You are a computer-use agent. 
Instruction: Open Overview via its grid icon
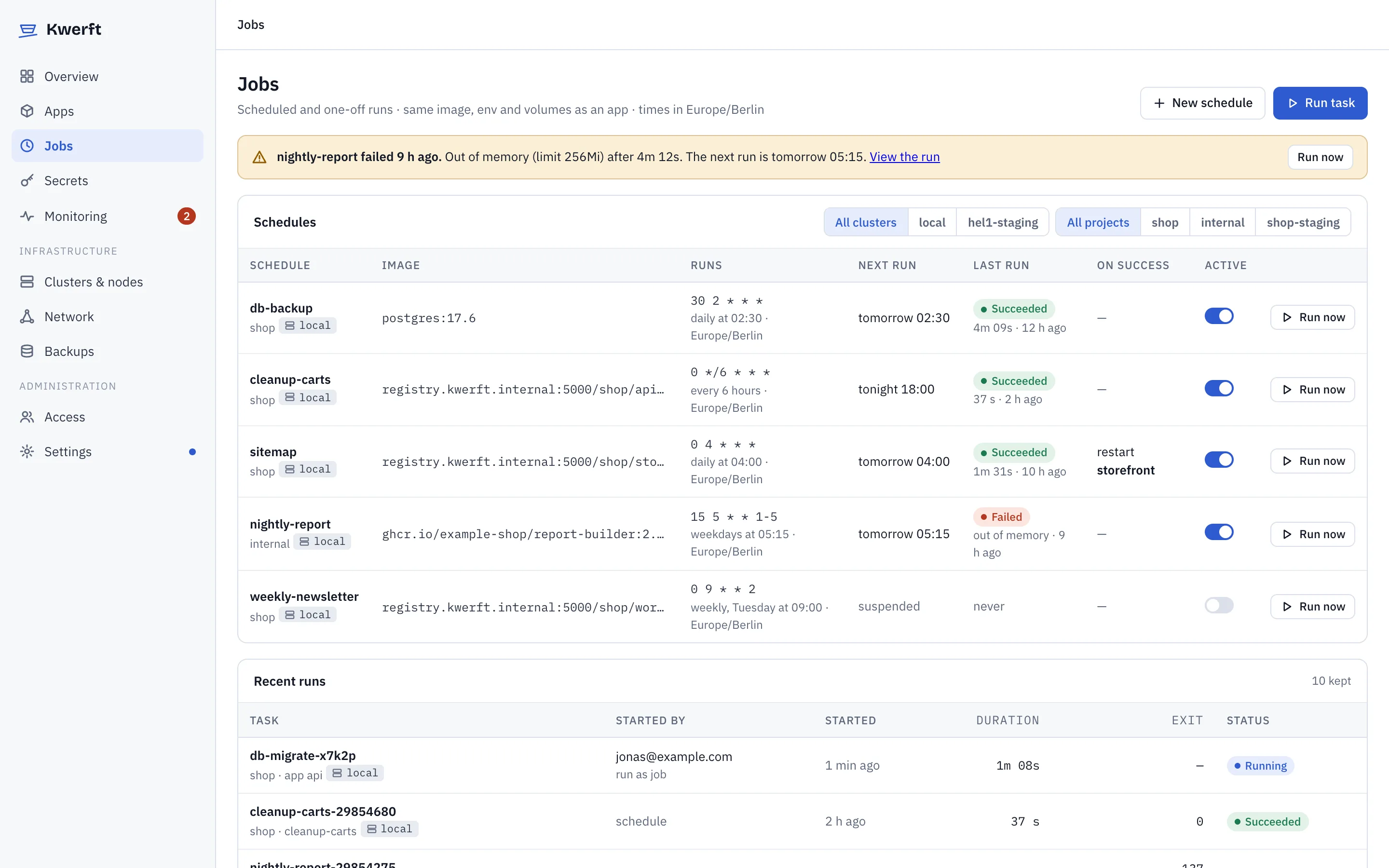pos(27,76)
